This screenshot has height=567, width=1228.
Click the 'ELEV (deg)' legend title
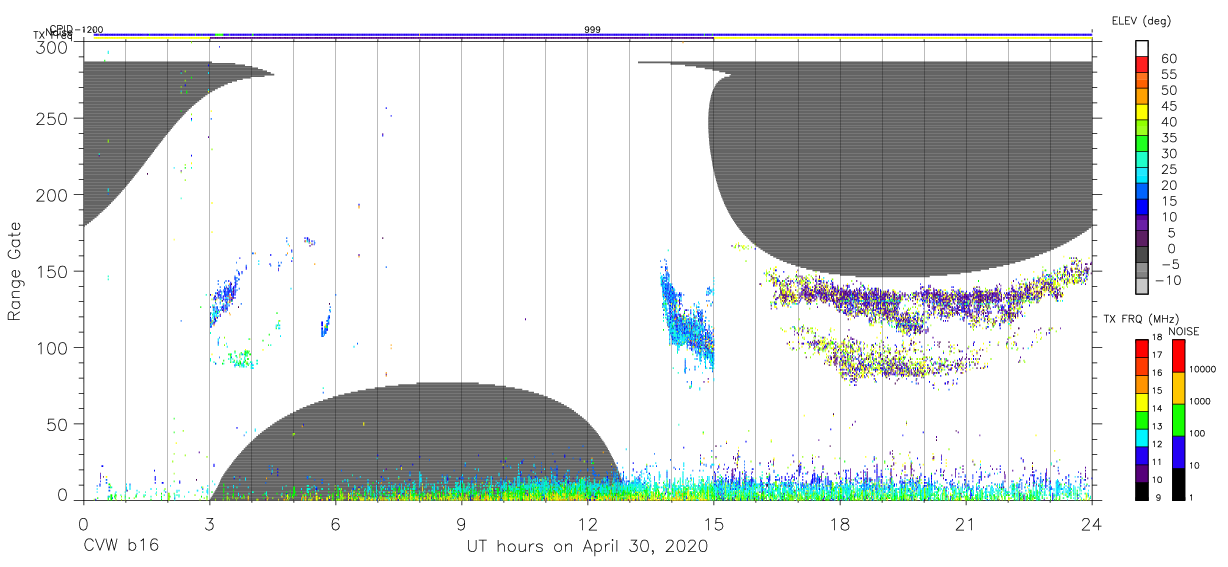click(x=1141, y=21)
